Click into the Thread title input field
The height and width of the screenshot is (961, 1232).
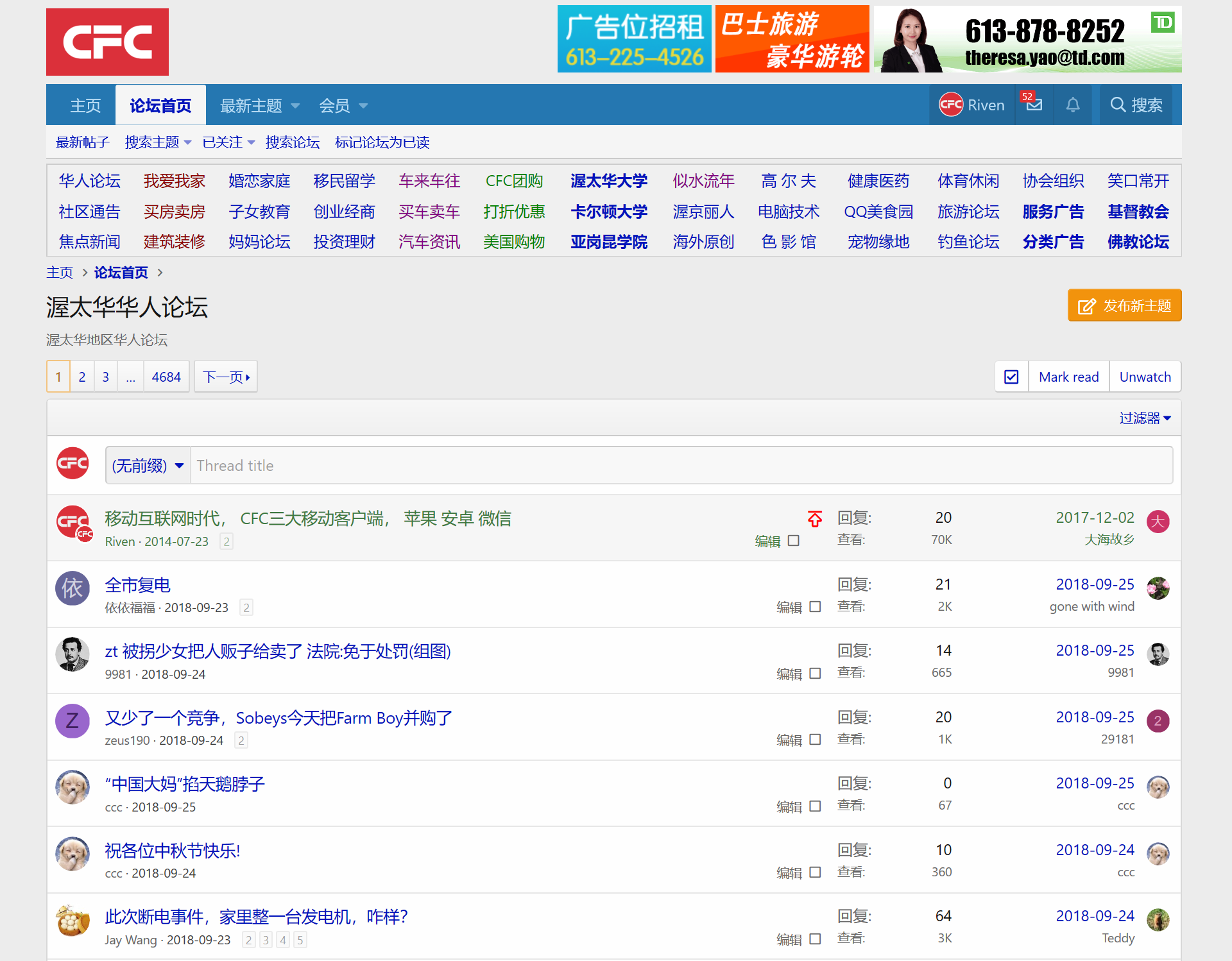[681, 466]
